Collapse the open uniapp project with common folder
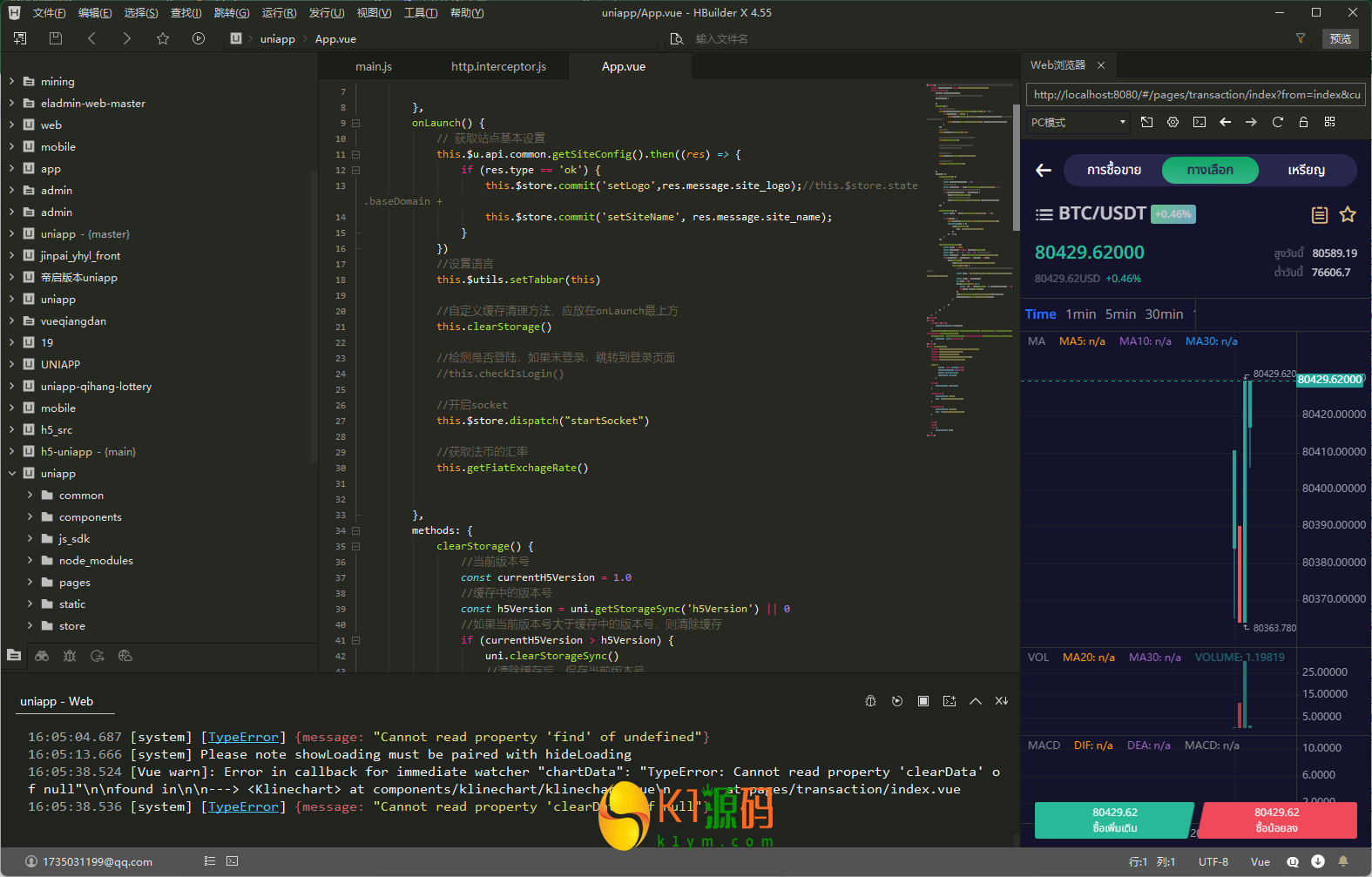This screenshot has height=877, width=1372. pyautogui.click(x=12, y=473)
